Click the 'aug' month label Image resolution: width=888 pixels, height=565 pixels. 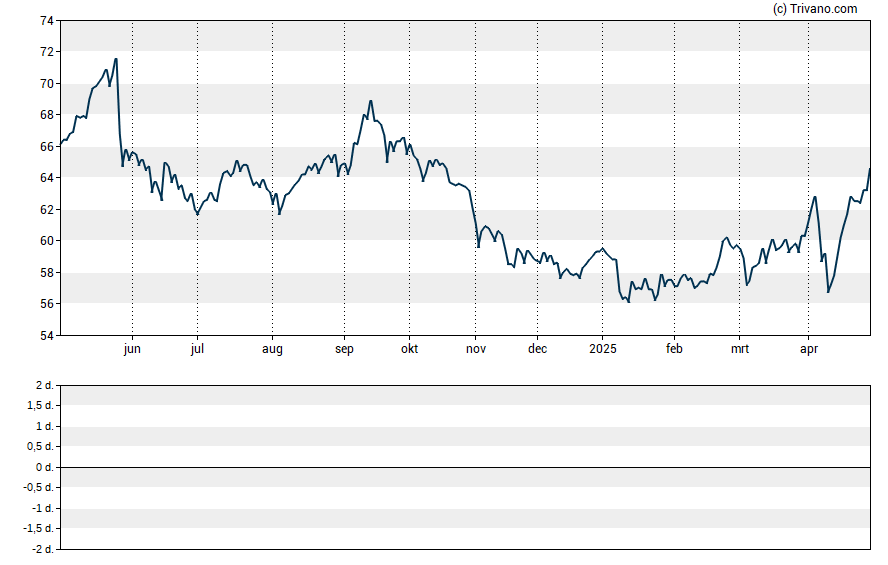tap(272, 350)
